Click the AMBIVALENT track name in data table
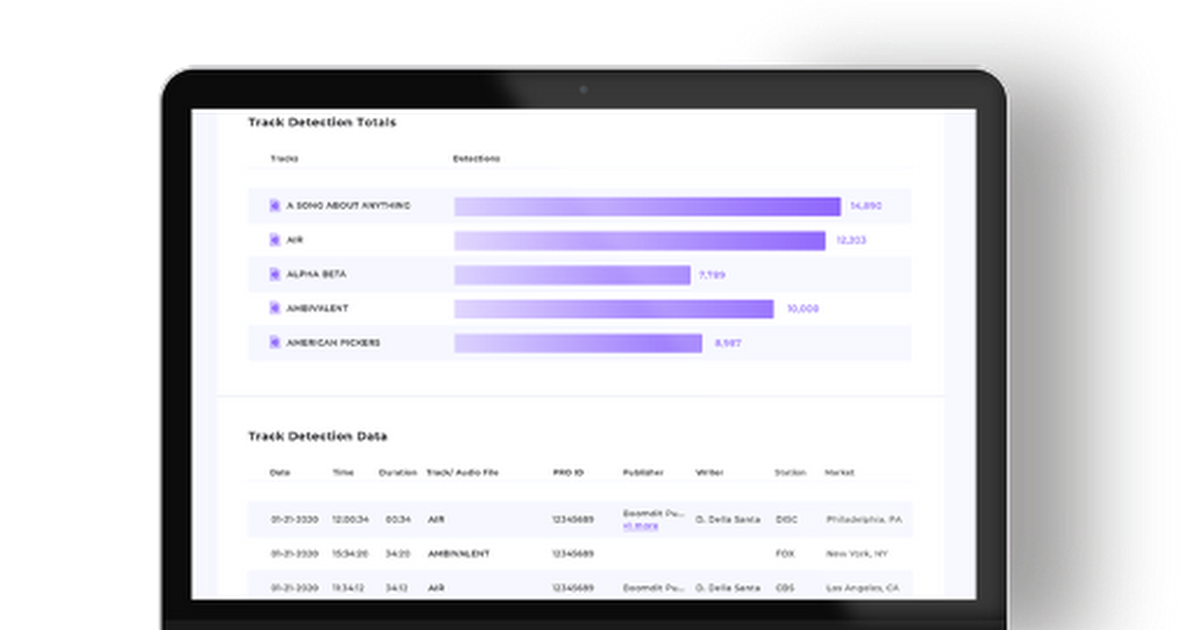 (457, 553)
